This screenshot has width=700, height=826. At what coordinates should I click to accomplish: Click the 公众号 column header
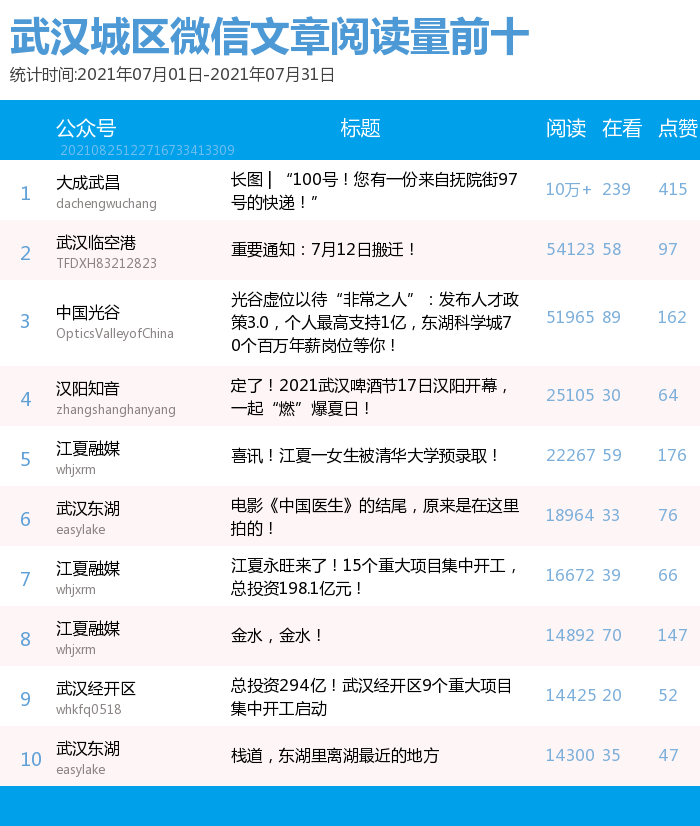(x=86, y=128)
